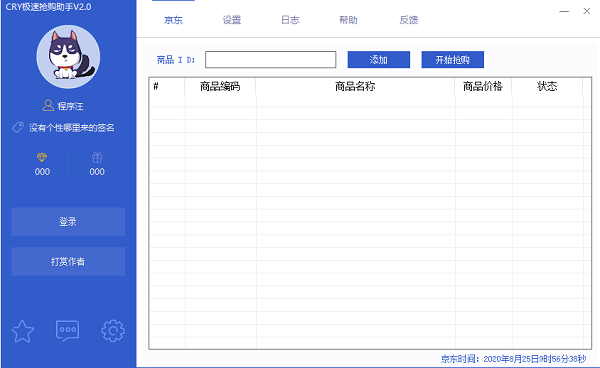This screenshot has width=600, height=368.
Task: Close the application window
Action: coord(587,11)
